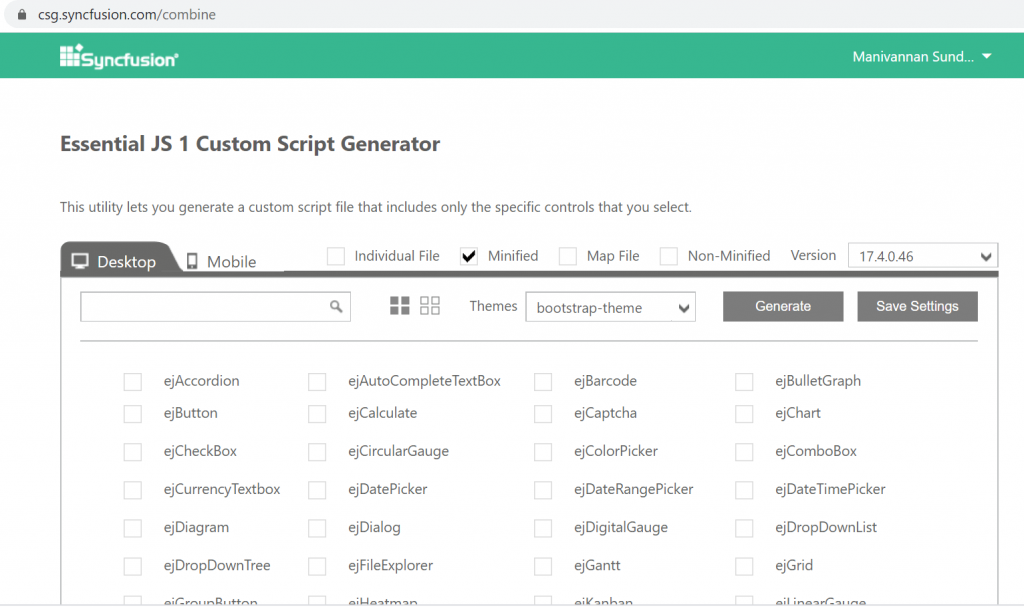The width and height of the screenshot is (1024, 607).
Task: Click the Syncfusion logo in the header
Action: point(118,55)
